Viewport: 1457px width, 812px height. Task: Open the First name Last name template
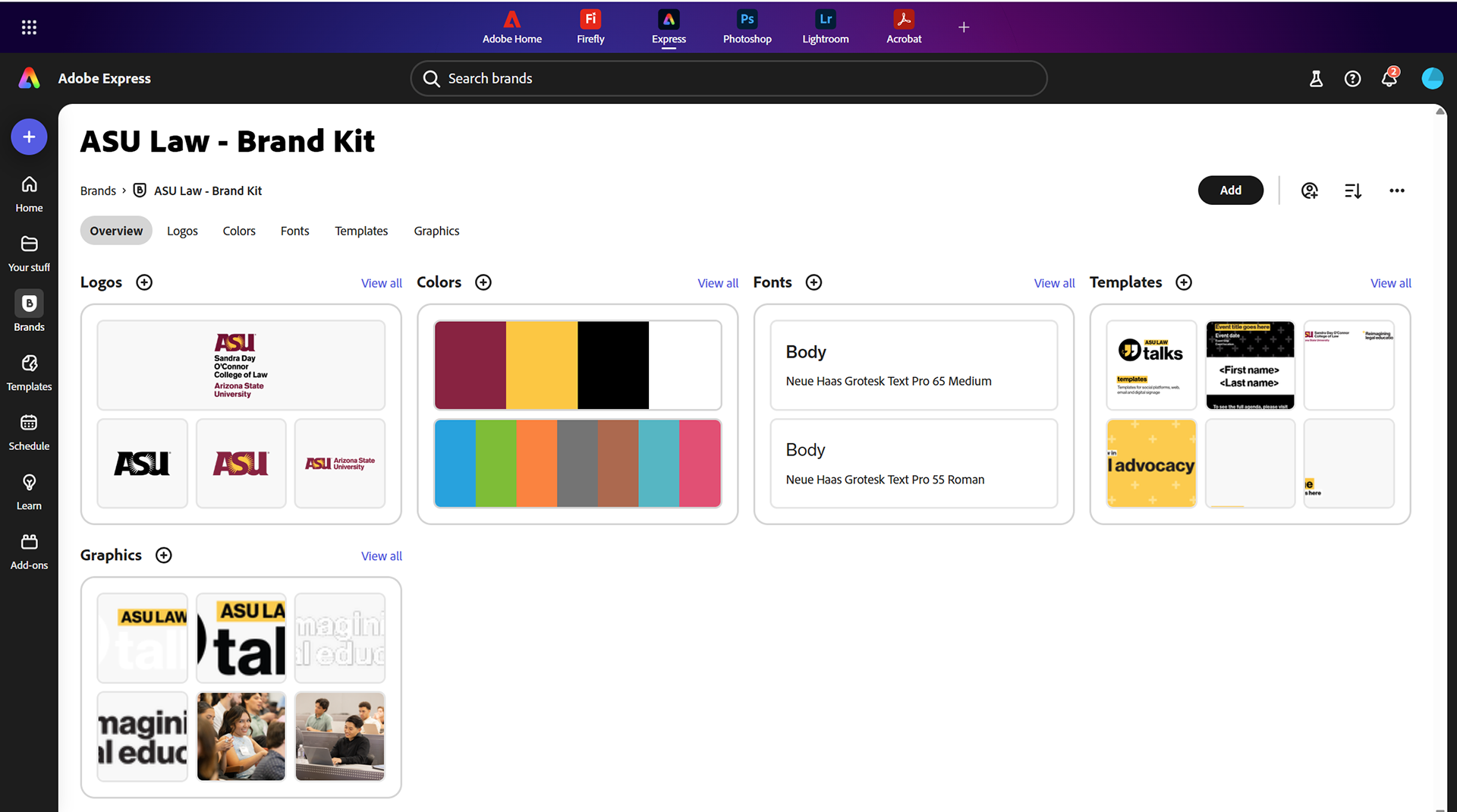coord(1250,365)
